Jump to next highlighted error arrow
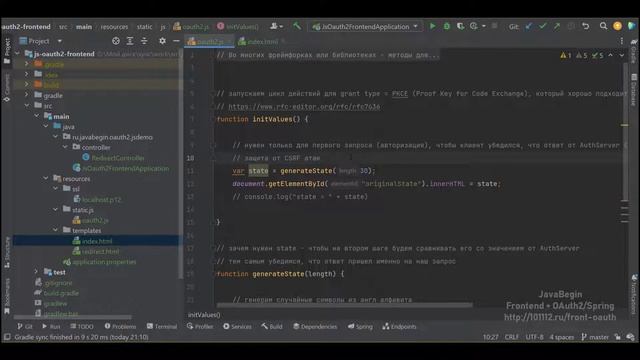The image size is (640, 360). click(621, 55)
